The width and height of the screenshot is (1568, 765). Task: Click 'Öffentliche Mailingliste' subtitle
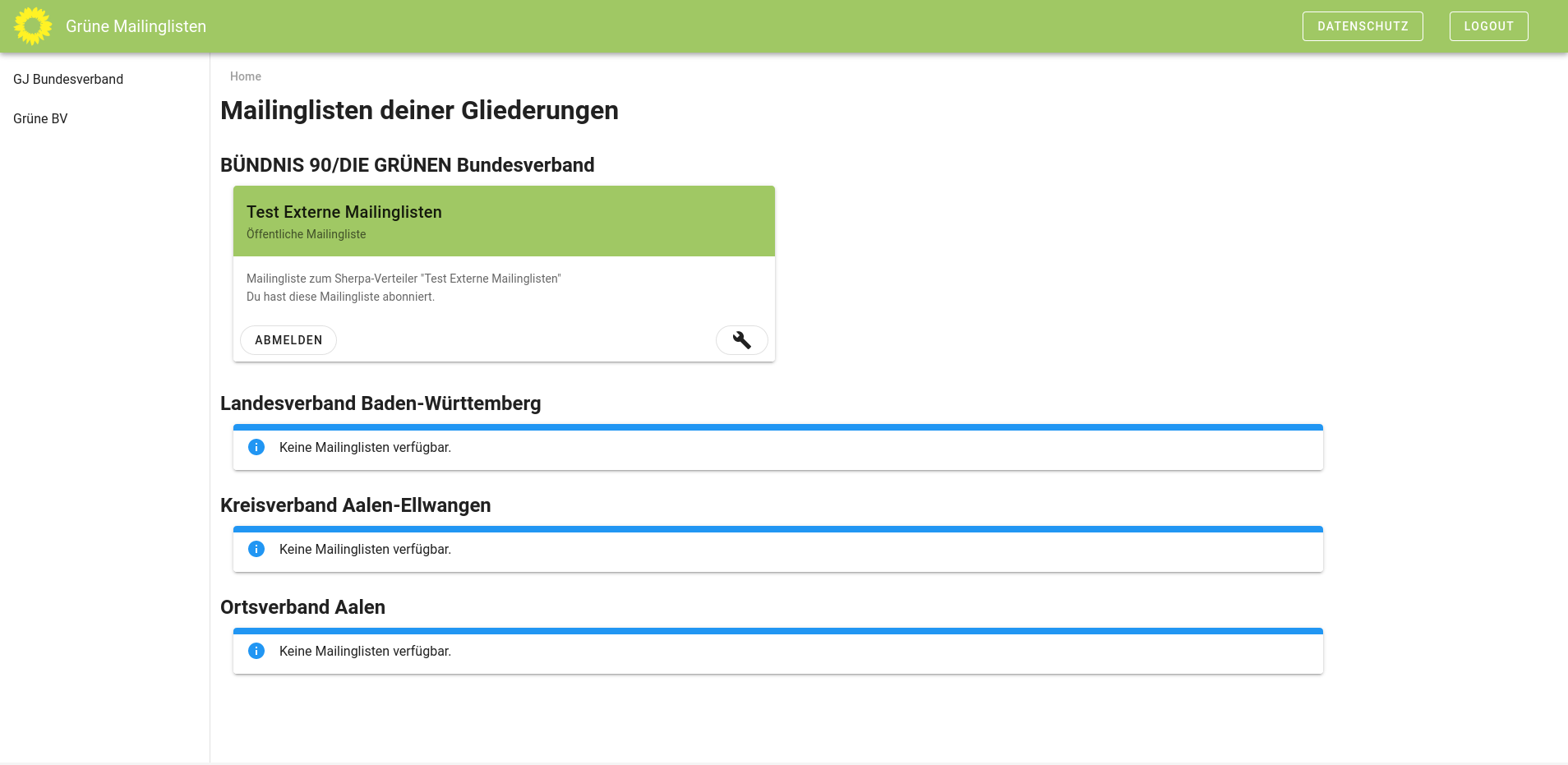[307, 234]
